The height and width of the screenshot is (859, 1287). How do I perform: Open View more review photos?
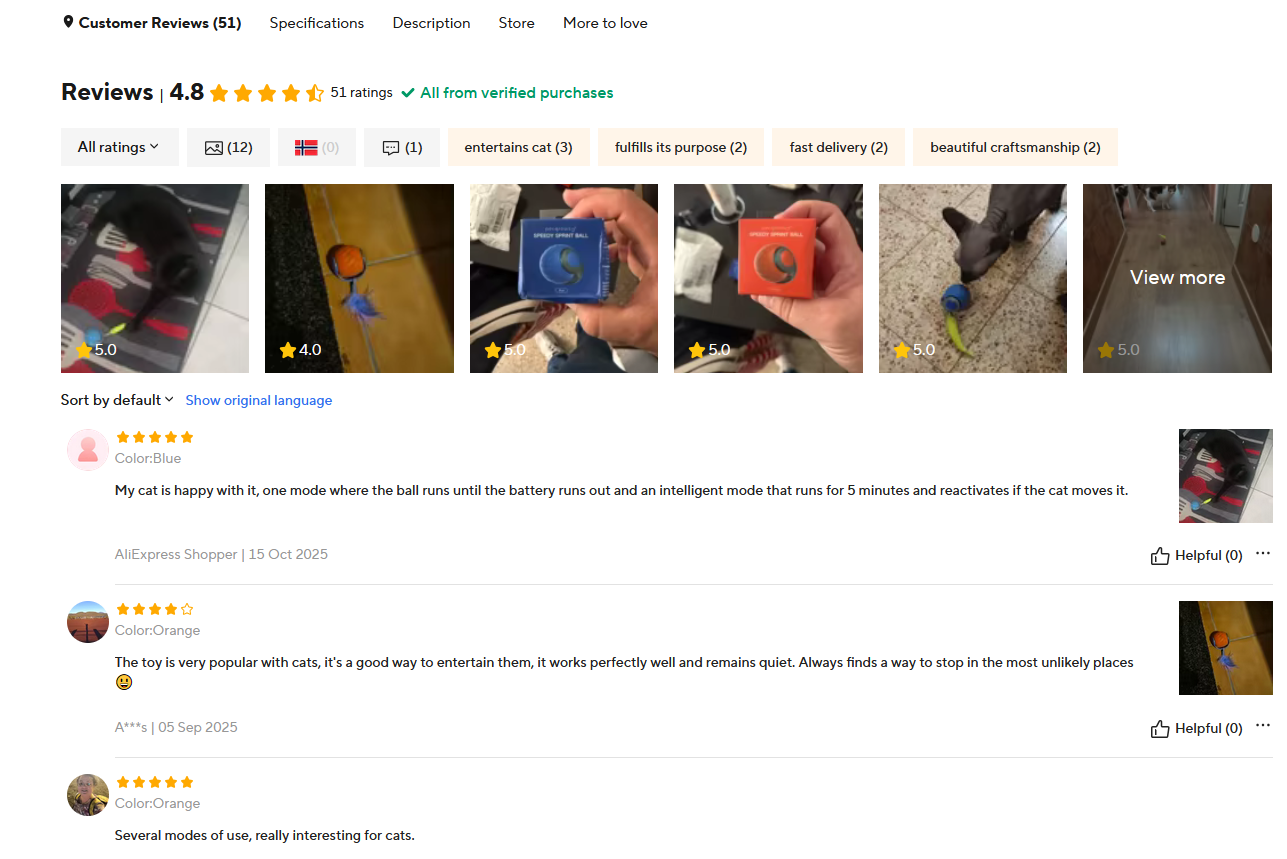(x=1177, y=278)
